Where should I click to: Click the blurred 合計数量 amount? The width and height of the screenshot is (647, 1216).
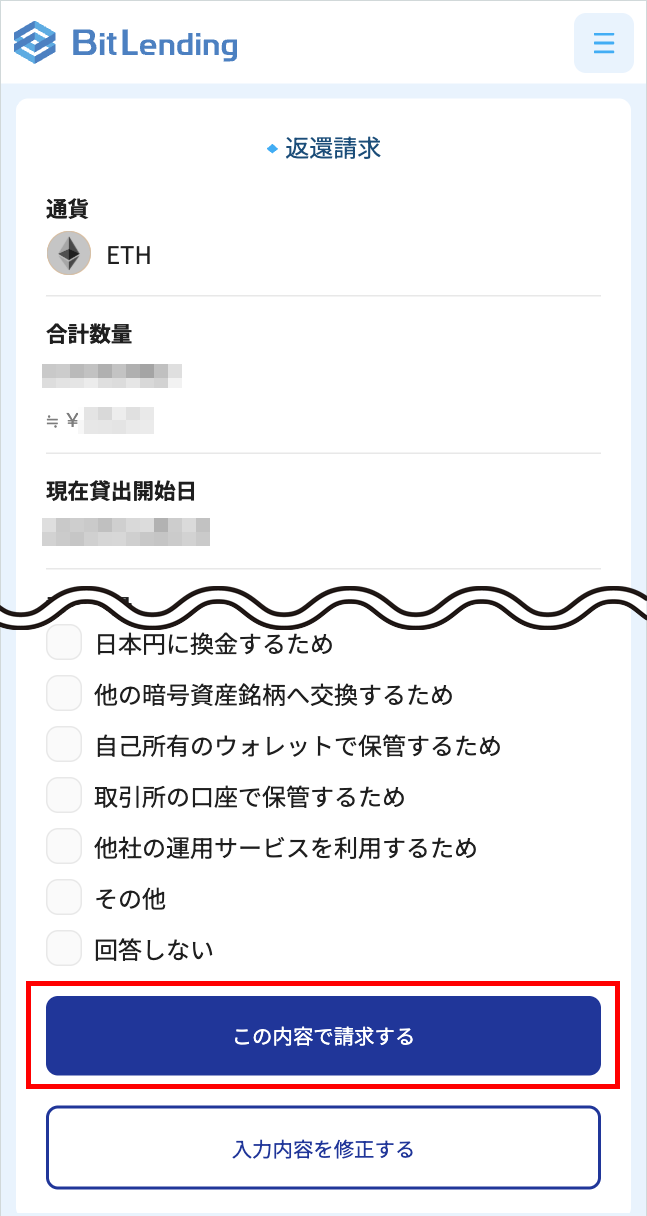point(113,372)
